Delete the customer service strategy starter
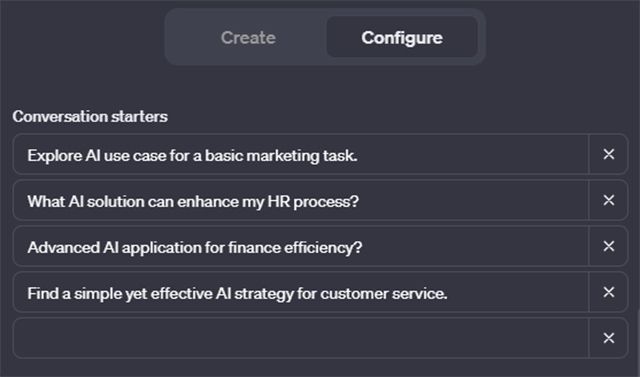 (609, 292)
